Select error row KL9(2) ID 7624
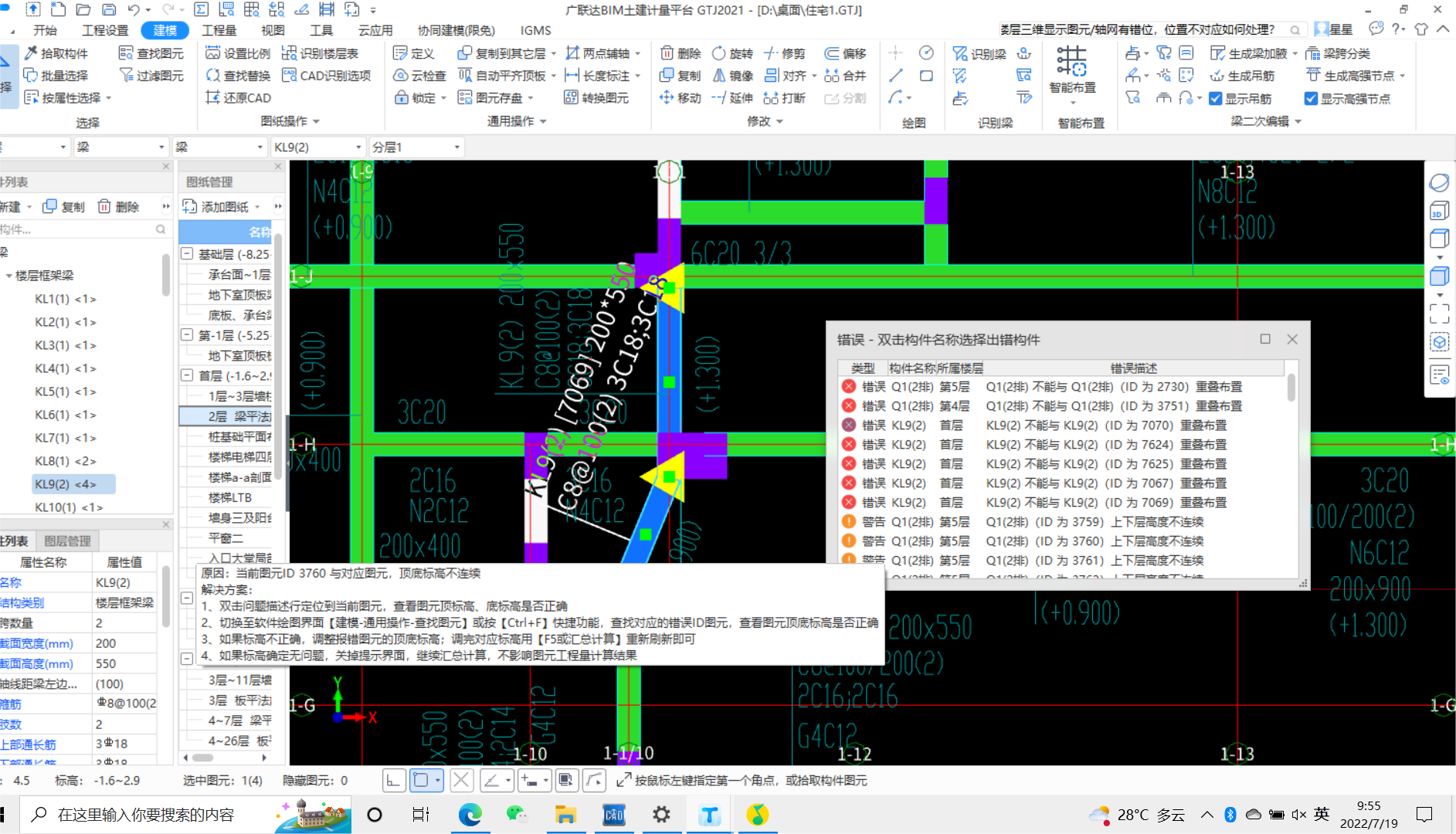This screenshot has height=834, width=1456. (1062, 445)
